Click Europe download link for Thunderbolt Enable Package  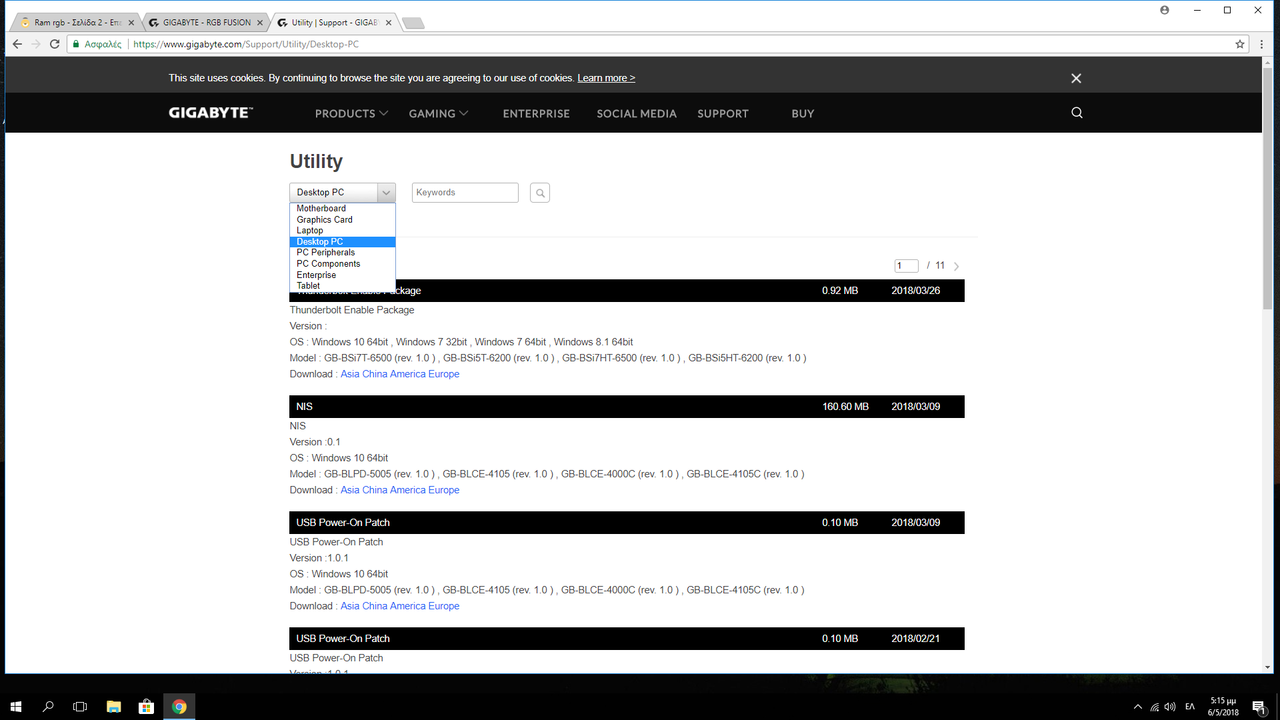444,374
